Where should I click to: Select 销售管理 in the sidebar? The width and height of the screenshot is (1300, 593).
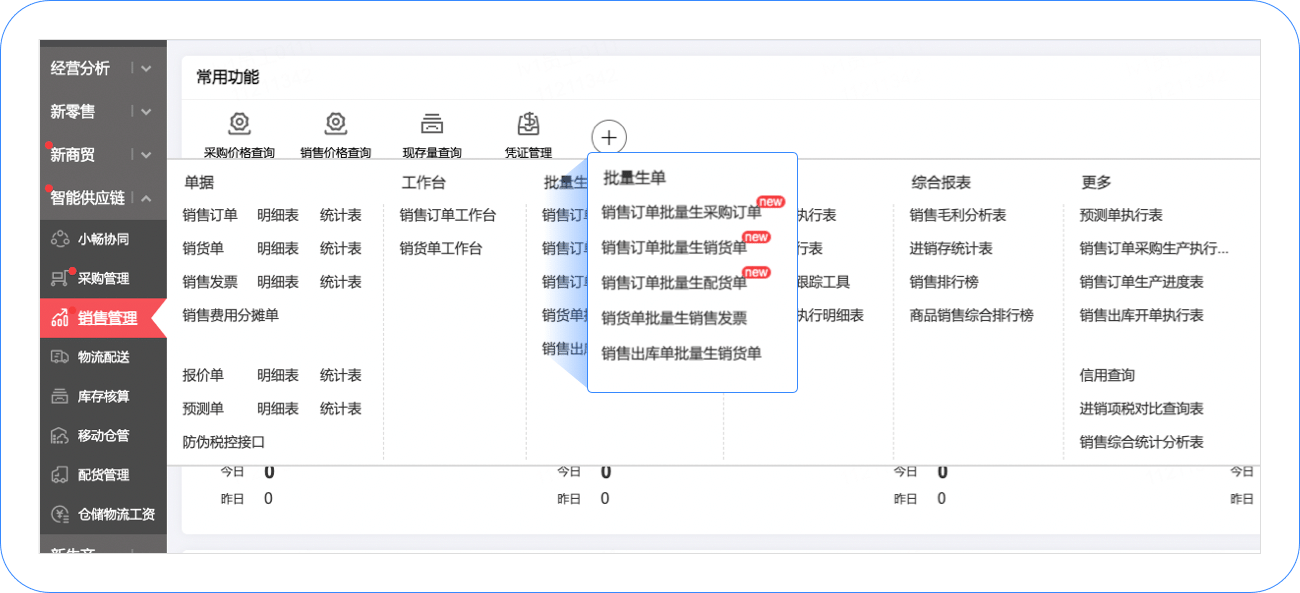coord(107,318)
